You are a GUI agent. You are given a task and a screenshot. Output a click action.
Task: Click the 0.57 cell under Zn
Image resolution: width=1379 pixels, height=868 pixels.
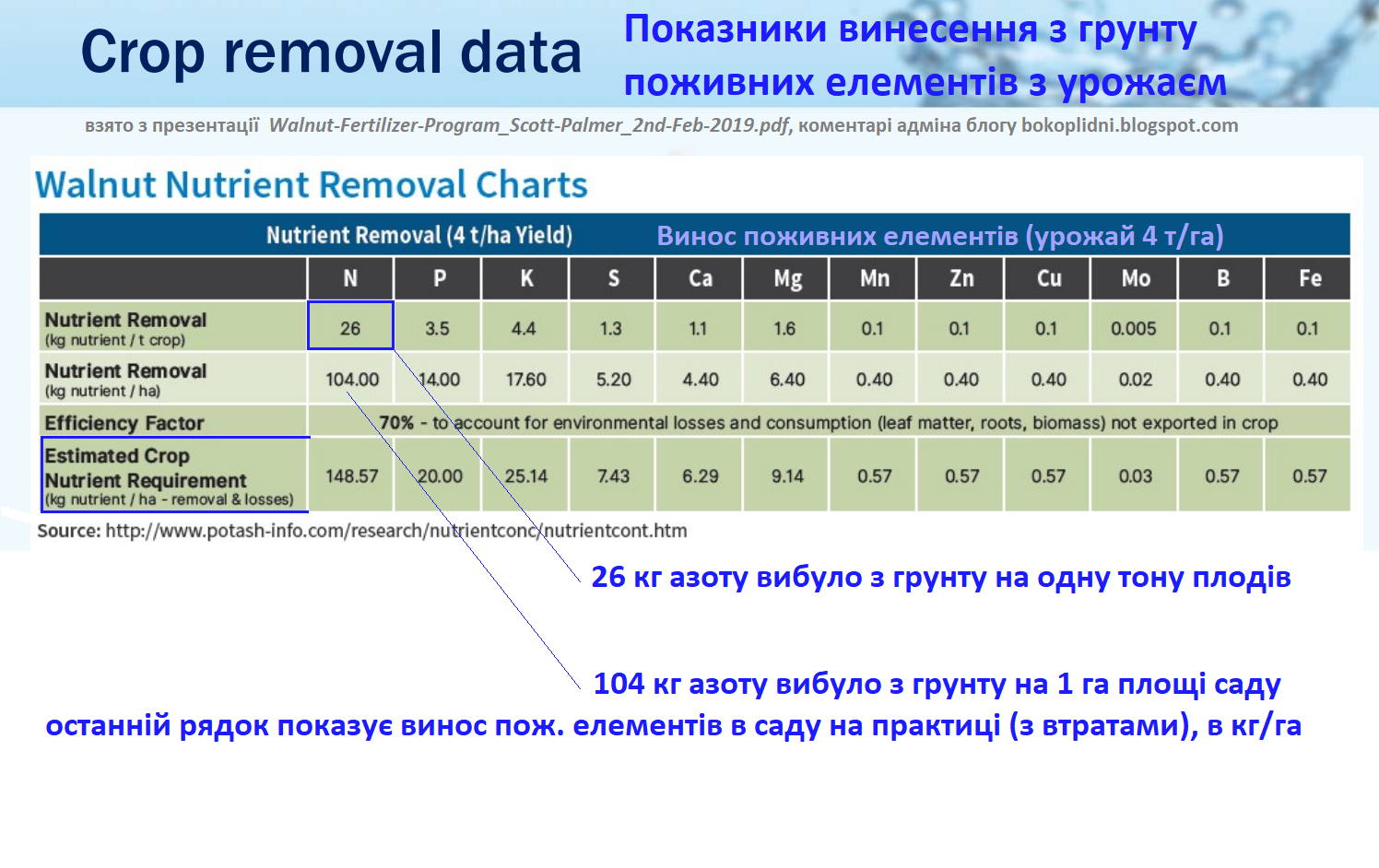click(x=961, y=475)
